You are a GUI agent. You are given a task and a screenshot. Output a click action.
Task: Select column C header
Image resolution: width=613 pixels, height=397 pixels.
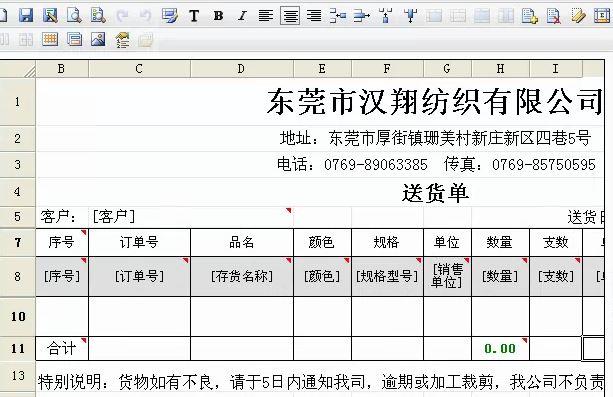pyautogui.click(x=139, y=69)
